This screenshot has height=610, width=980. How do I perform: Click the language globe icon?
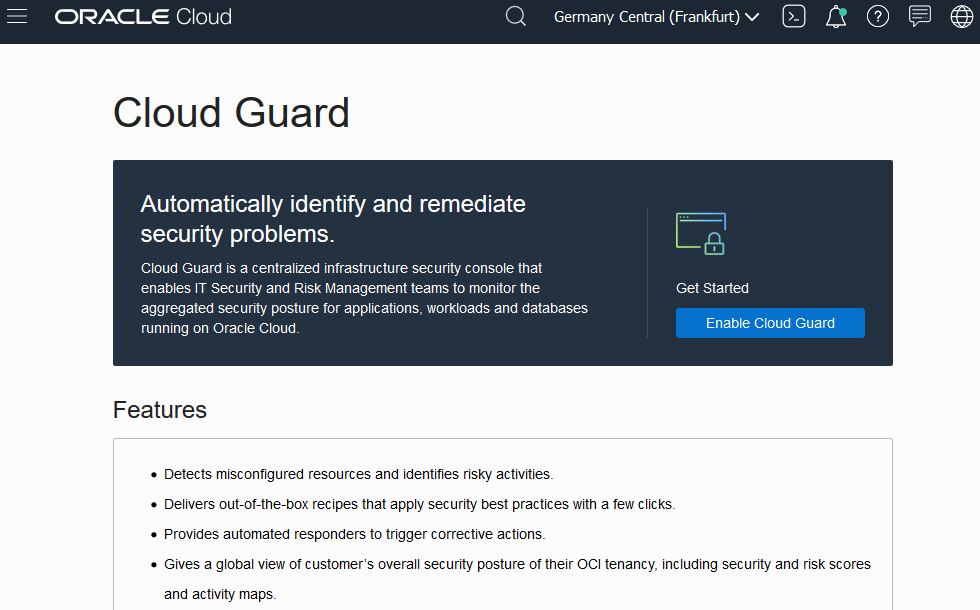[x=961, y=16]
